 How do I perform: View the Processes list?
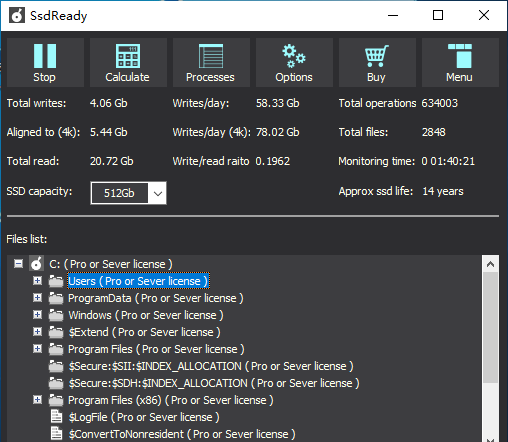tap(211, 62)
